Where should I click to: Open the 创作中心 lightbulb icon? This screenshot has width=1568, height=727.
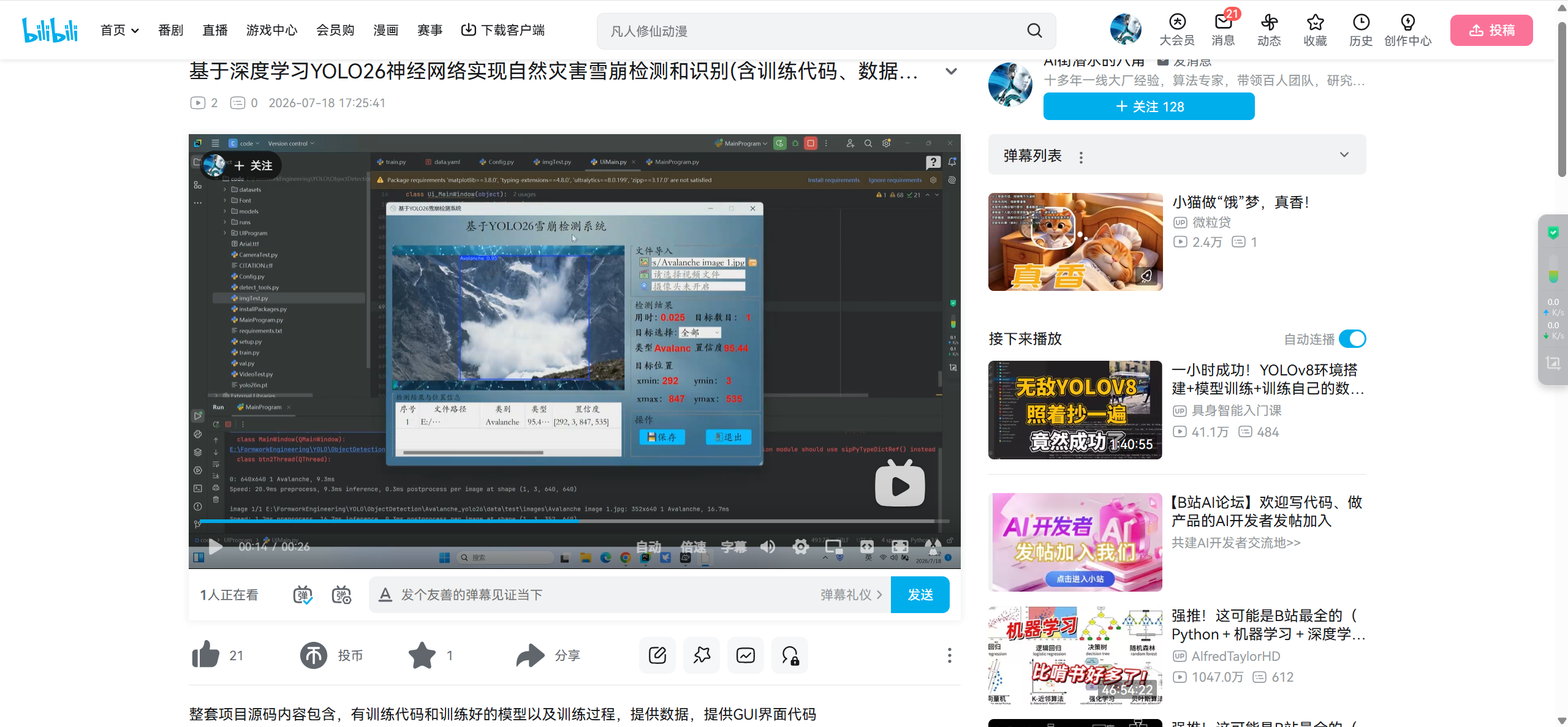pyautogui.click(x=1408, y=30)
